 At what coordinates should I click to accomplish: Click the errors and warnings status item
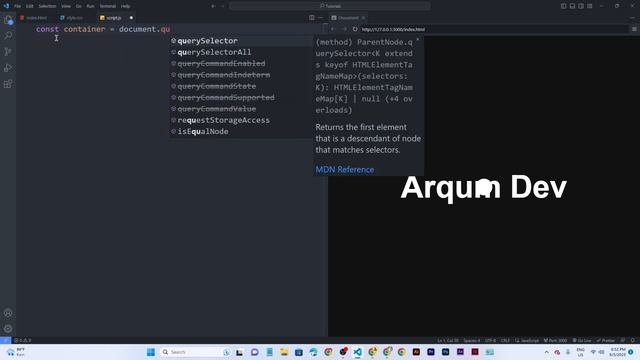22,340
